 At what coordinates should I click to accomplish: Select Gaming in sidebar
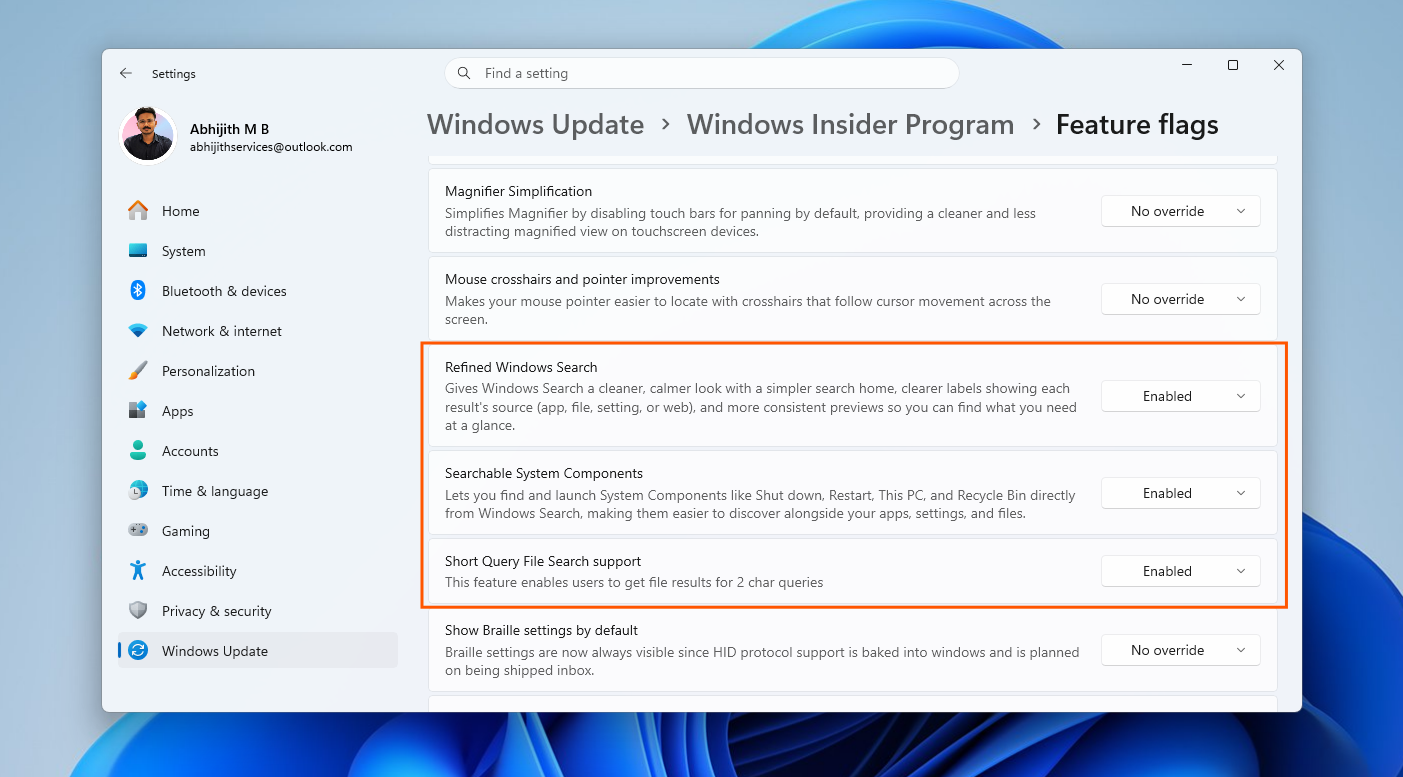click(x=258, y=531)
